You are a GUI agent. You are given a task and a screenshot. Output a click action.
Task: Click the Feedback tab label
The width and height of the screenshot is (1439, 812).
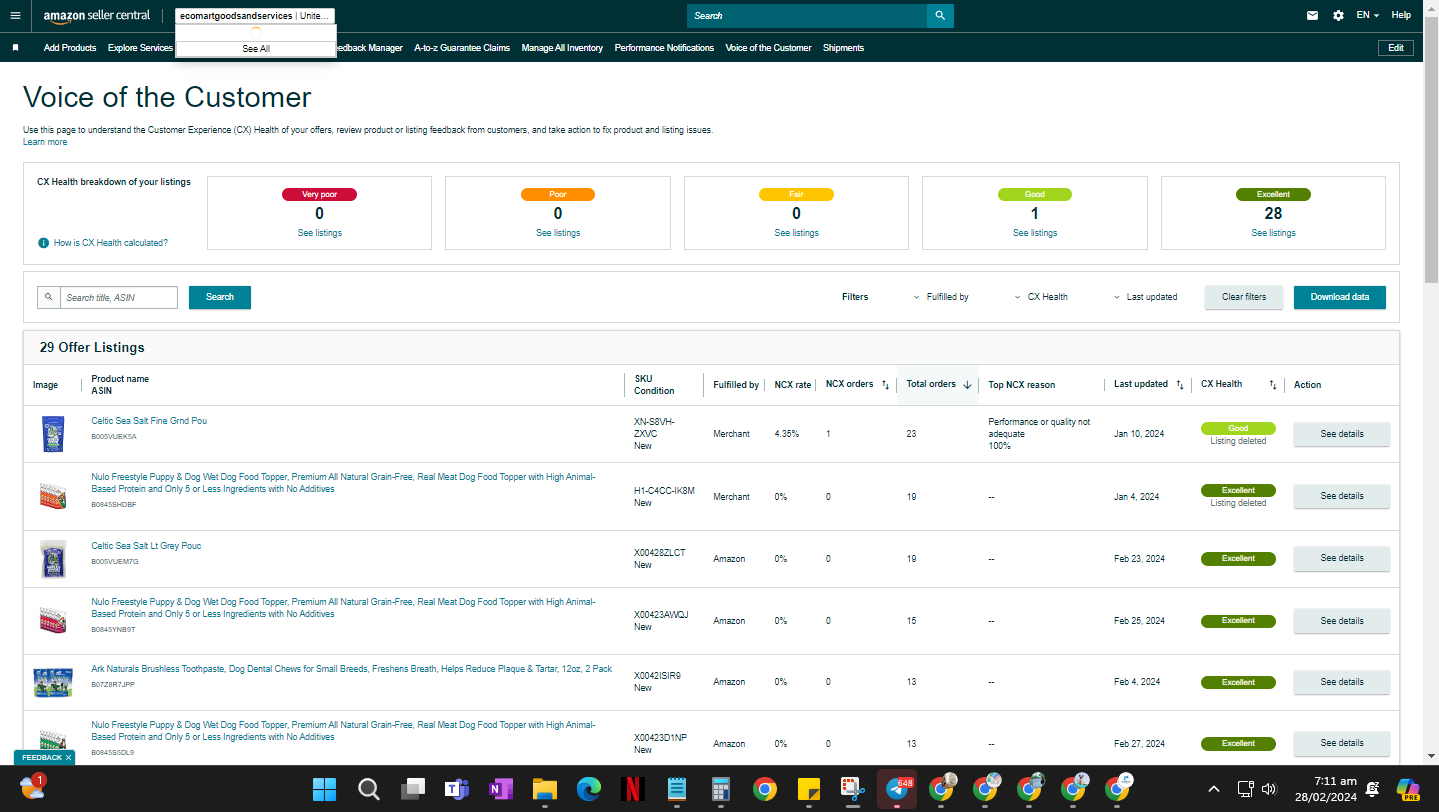click(41, 758)
